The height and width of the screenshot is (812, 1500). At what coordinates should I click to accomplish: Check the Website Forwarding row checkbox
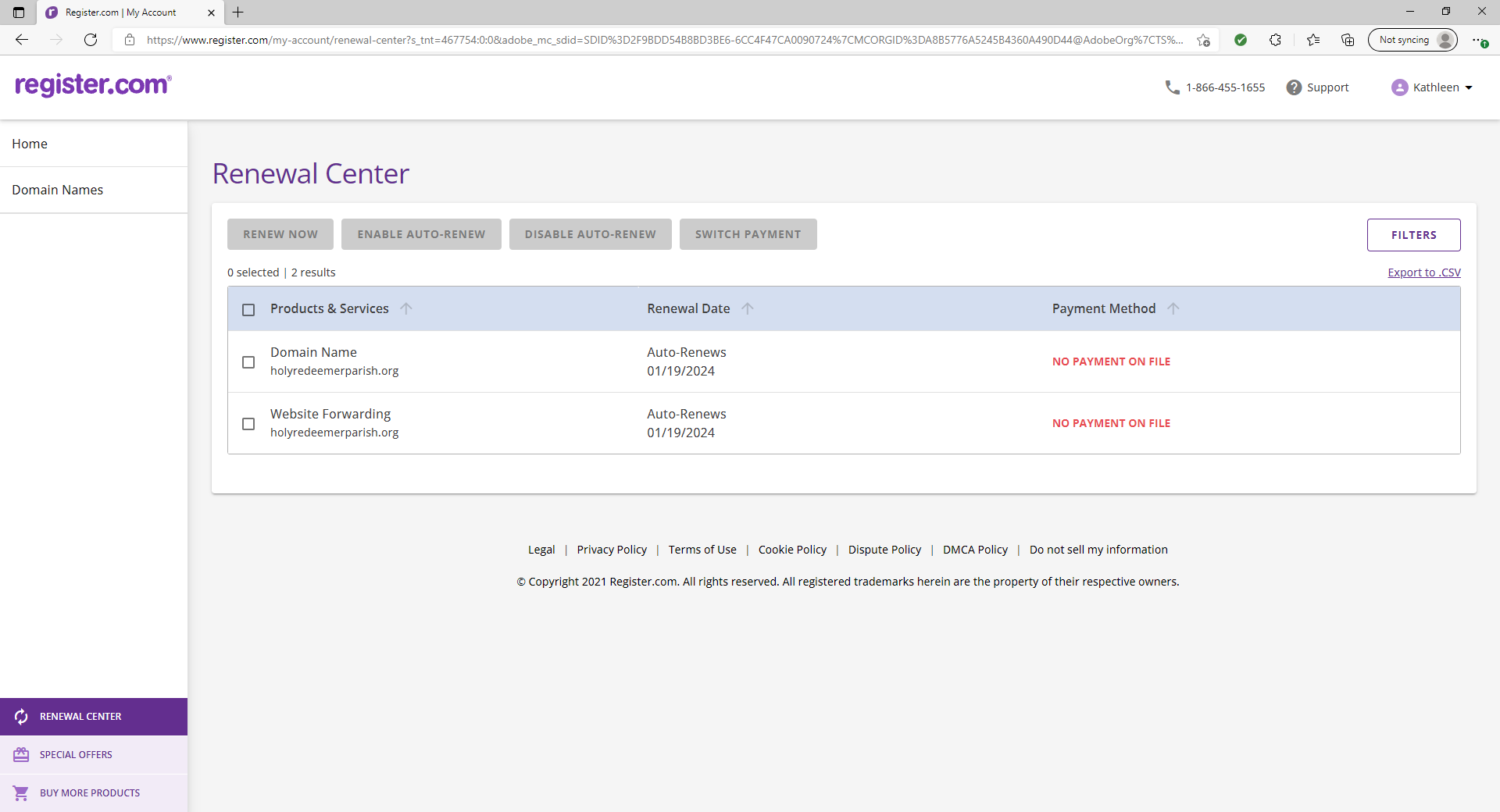pyautogui.click(x=248, y=424)
